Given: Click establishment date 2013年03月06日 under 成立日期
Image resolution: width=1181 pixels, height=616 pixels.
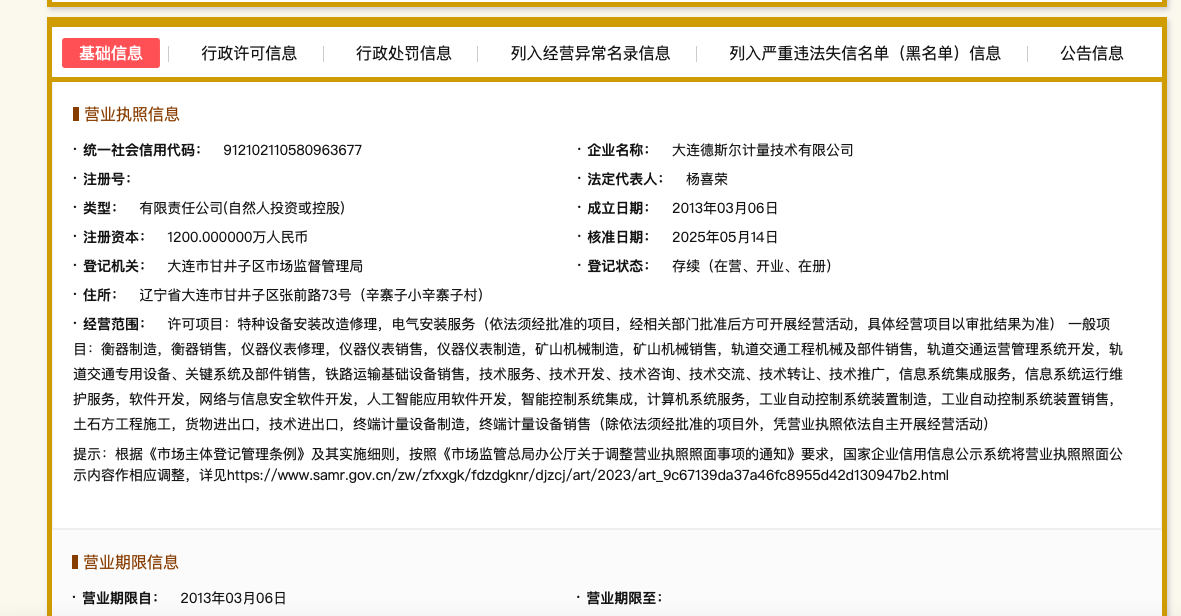Looking at the screenshot, I should coord(725,208).
